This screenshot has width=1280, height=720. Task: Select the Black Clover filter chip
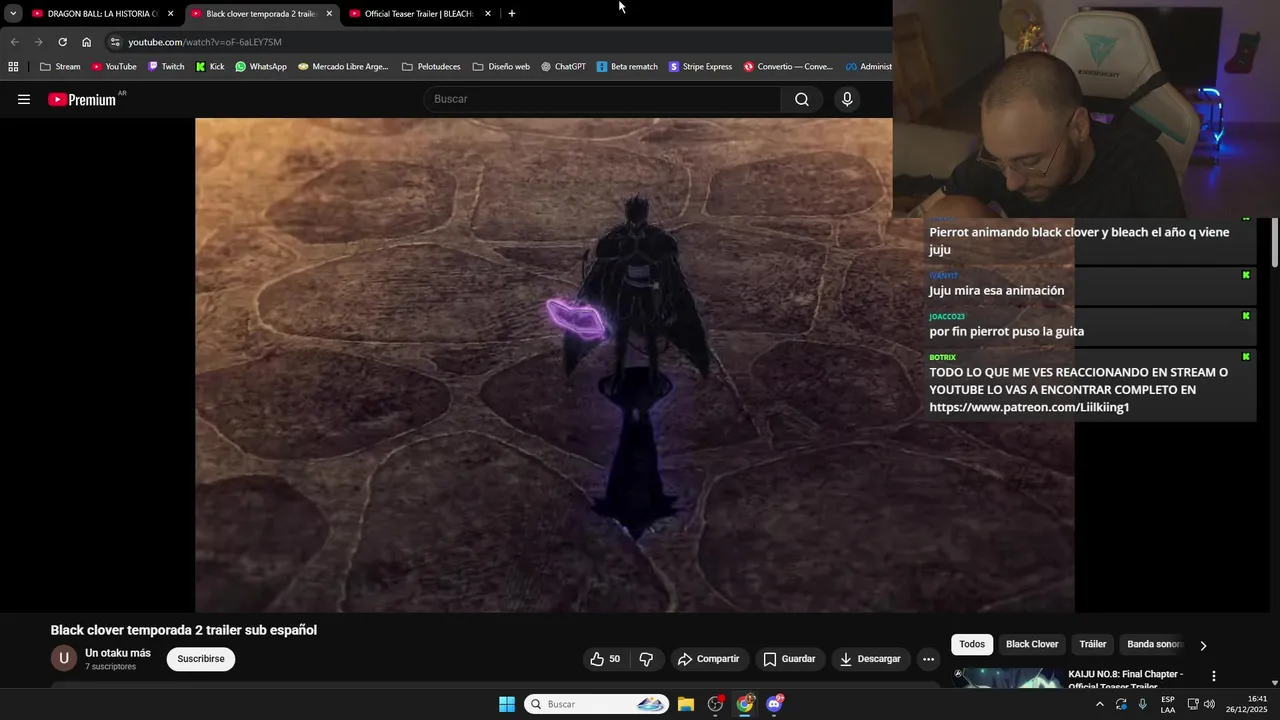click(x=1032, y=644)
